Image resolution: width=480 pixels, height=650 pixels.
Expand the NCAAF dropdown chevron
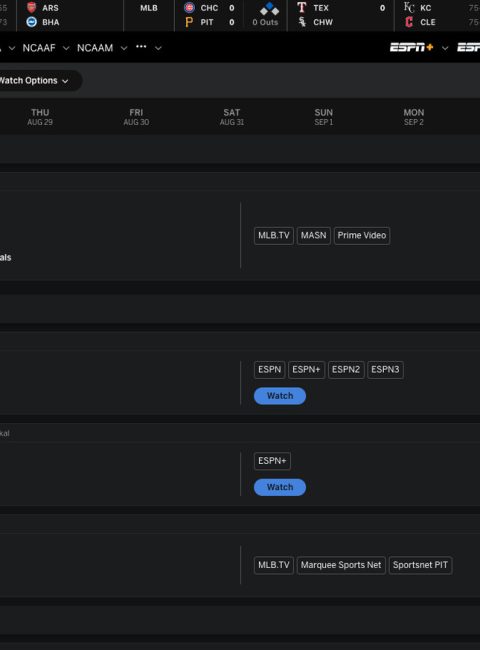tap(66, 48)
